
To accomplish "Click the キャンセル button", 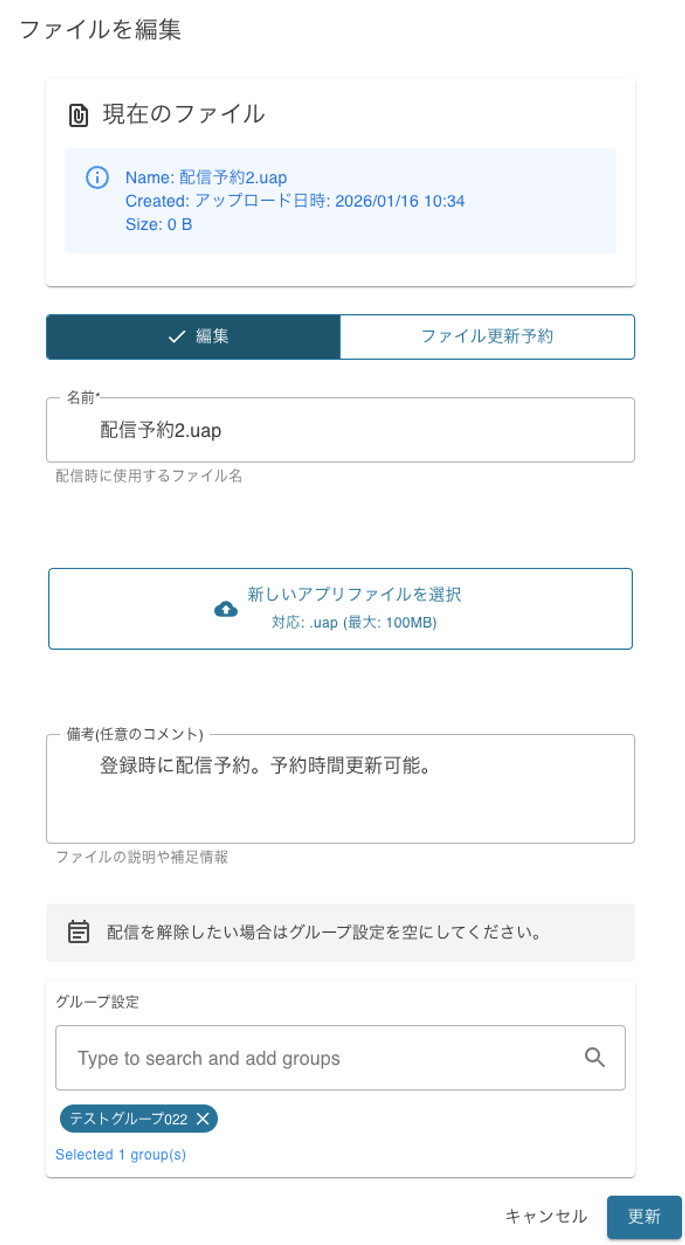I will [546, 1216].
